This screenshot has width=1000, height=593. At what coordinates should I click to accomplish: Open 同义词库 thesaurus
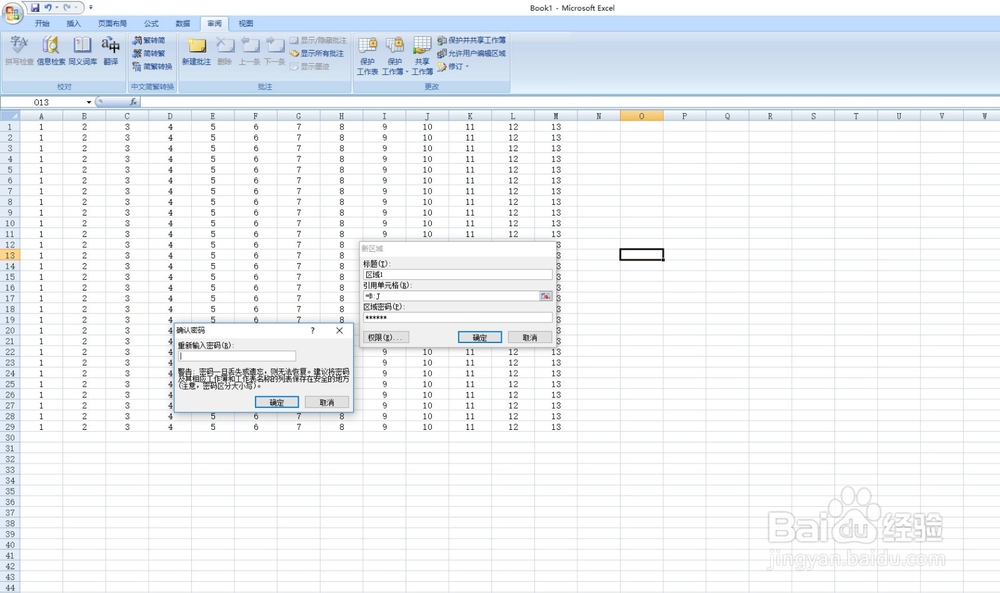coord(83,50)
